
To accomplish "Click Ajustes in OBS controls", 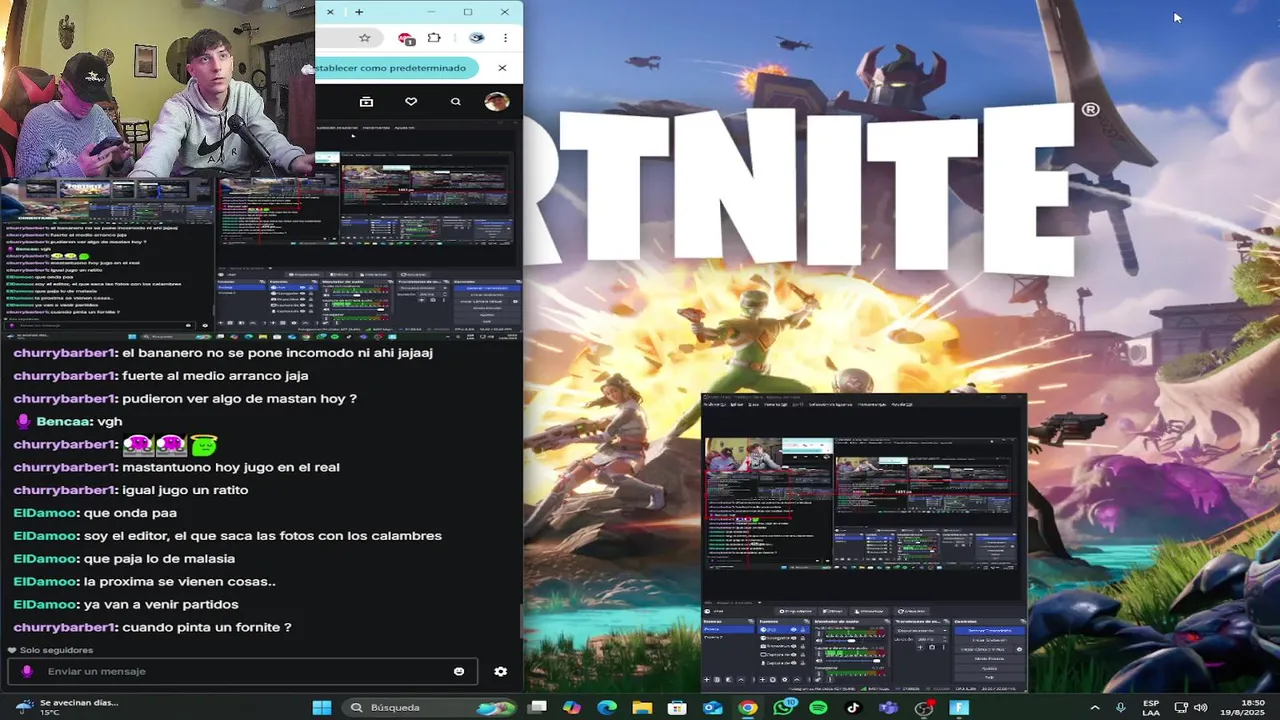I will coord(989,669).
